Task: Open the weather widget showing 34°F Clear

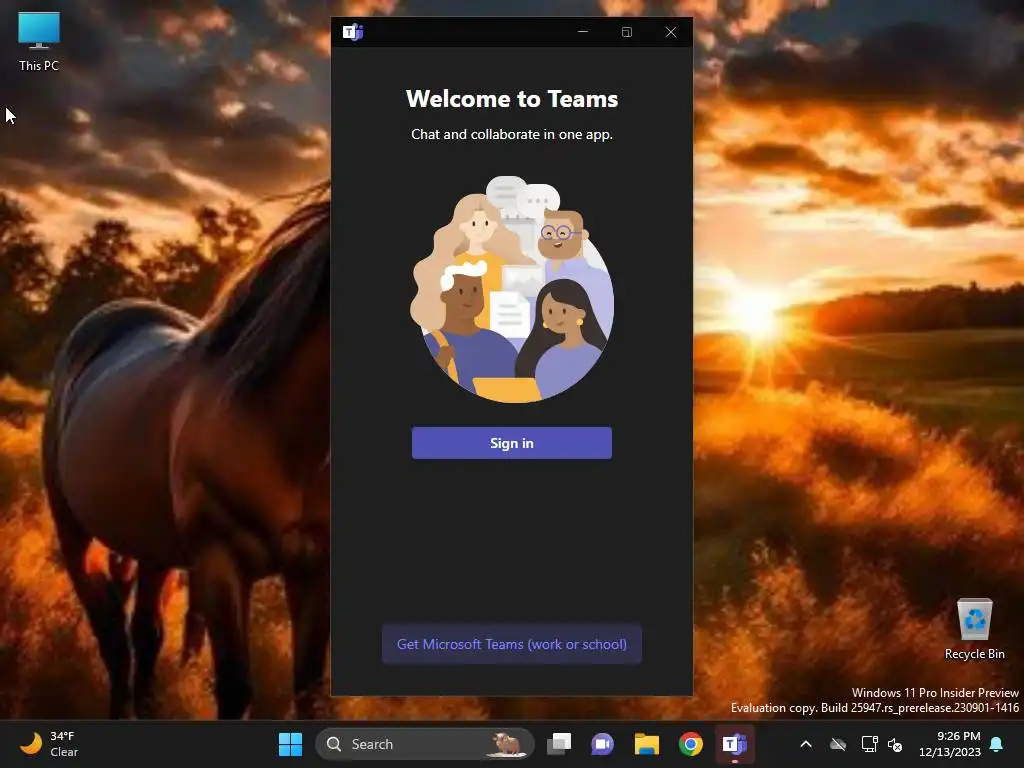Action: pyautogui.click(x=49, y=744)
